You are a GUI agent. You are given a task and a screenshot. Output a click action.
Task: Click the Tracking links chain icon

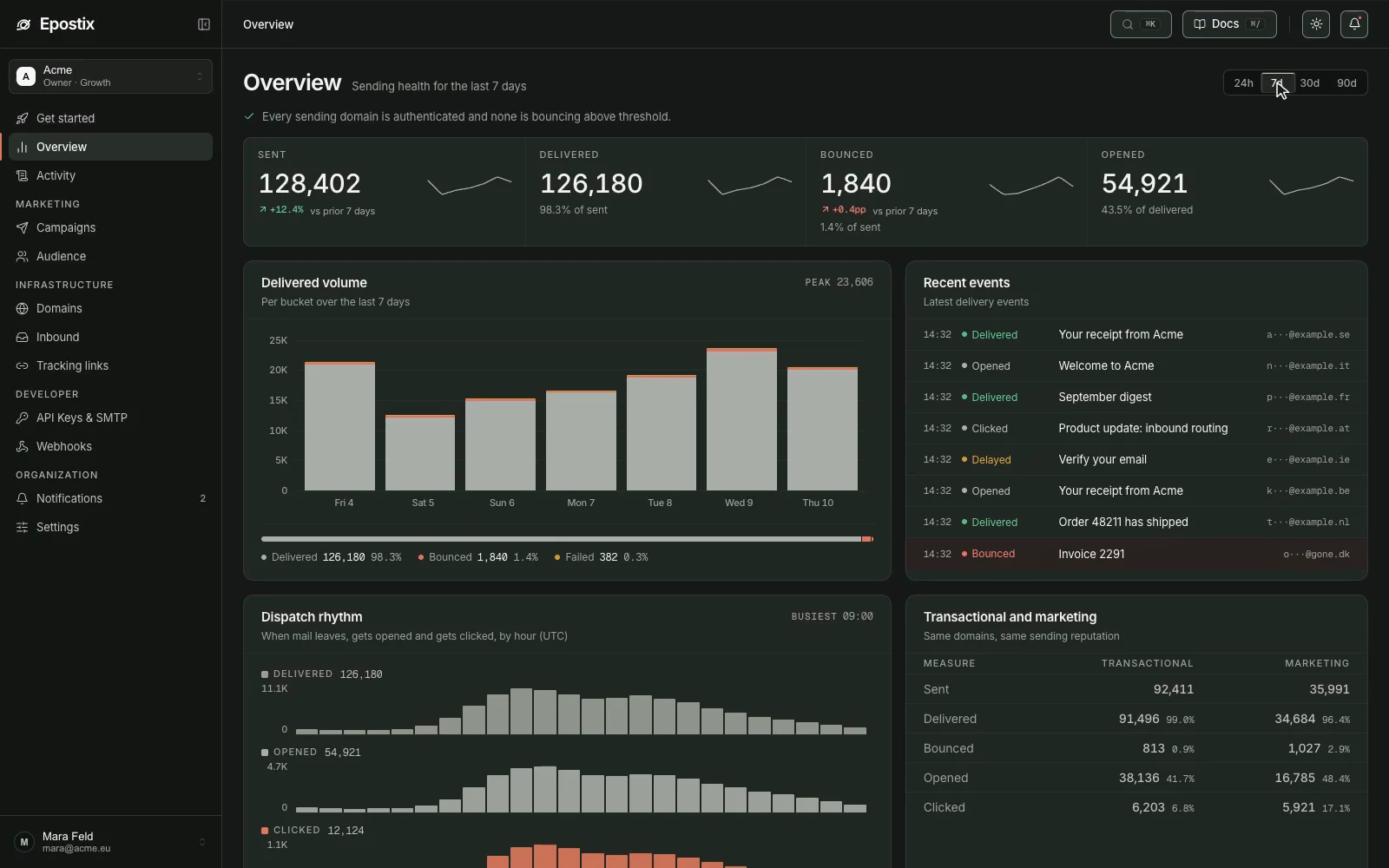coord(23,365)
